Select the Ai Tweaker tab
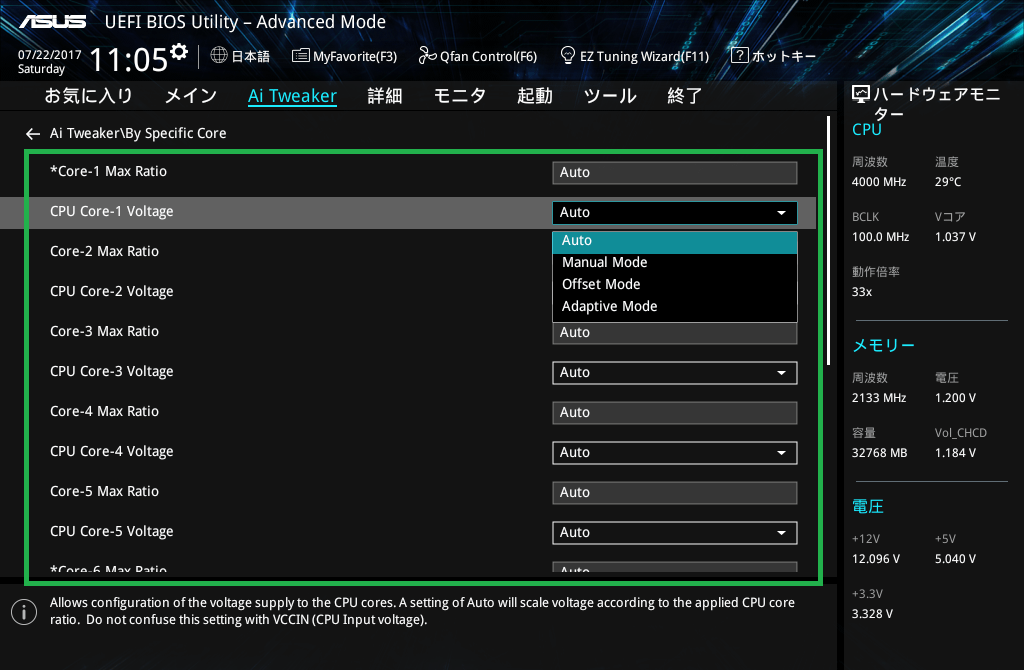The image size is (1024, 670). [292, 96]
